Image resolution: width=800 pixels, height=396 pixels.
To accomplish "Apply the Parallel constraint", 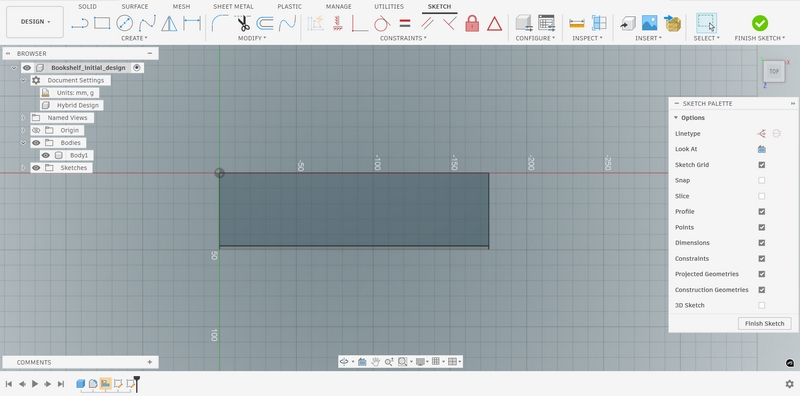I will click(427, 23).
